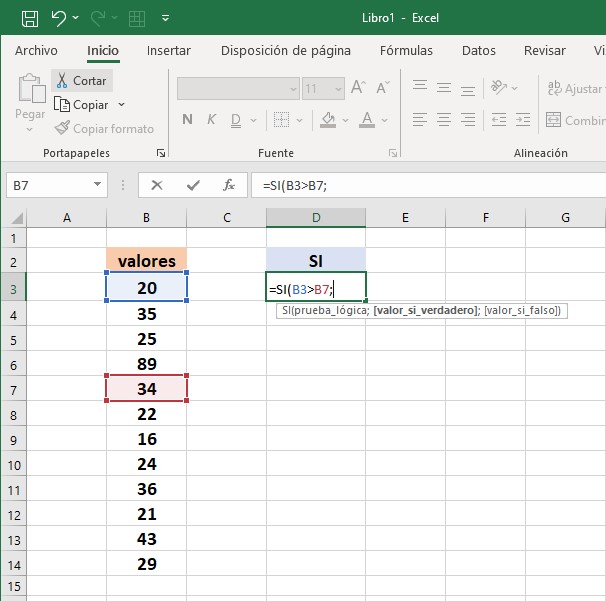The image size is (606, 601).
Task: Click the Undo arrow icon
Action: (59, 18)
